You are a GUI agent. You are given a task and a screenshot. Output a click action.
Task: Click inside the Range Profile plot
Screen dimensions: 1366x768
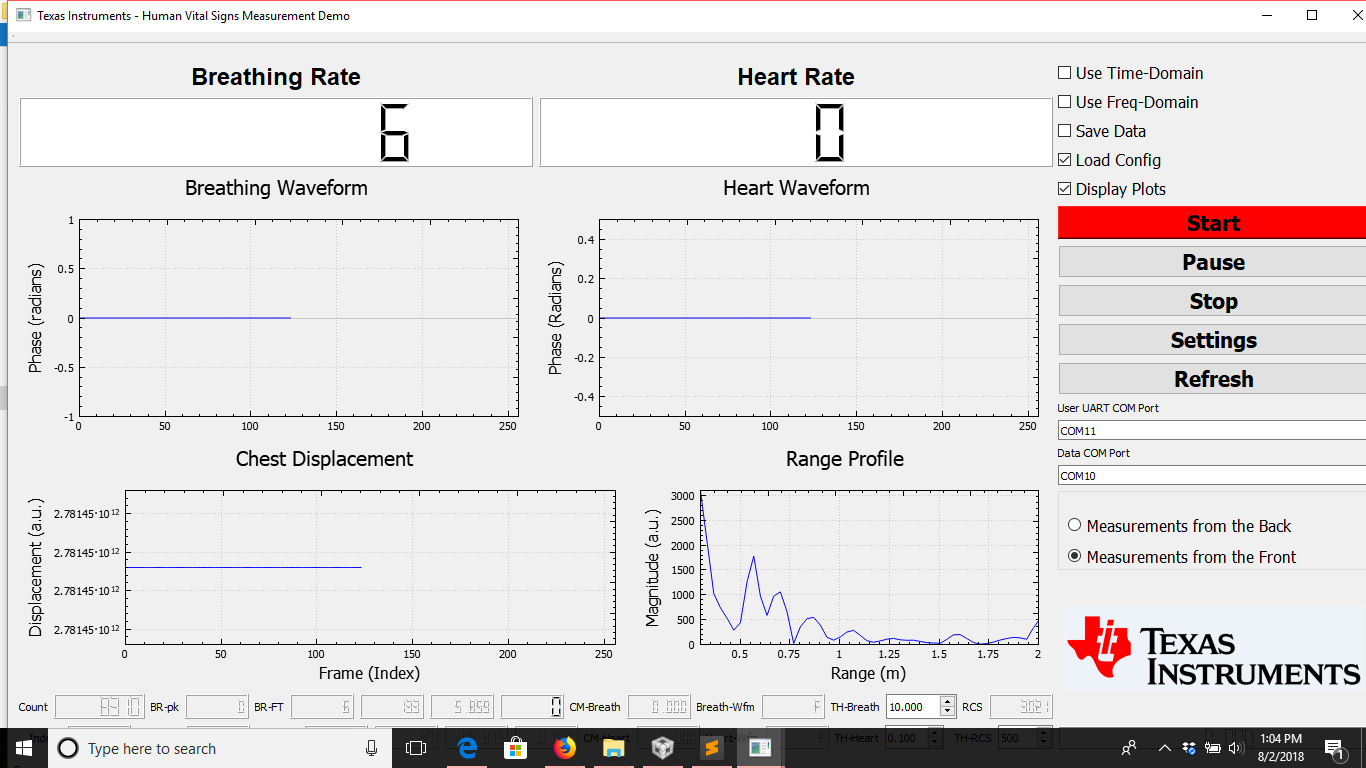coord(869,568)
